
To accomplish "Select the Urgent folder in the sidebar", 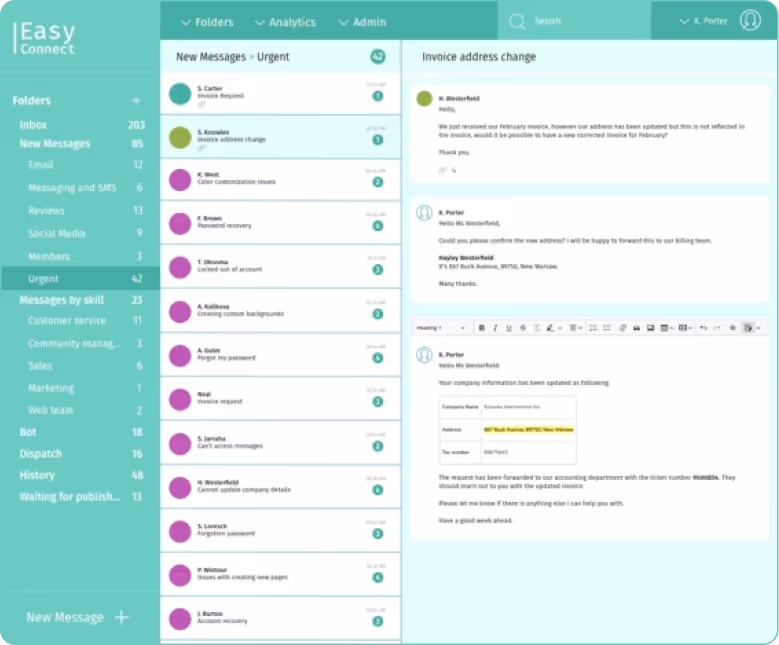I will coord(44,279).
